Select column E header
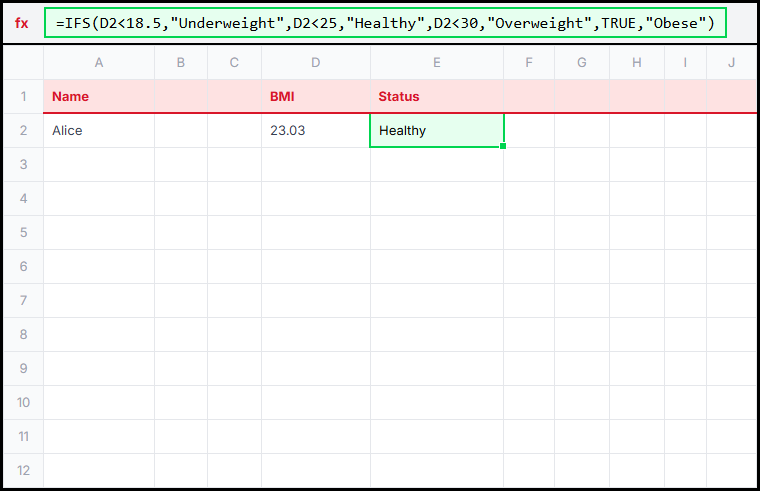Viewport: 760px width, 491px height. tap(437, 63)
